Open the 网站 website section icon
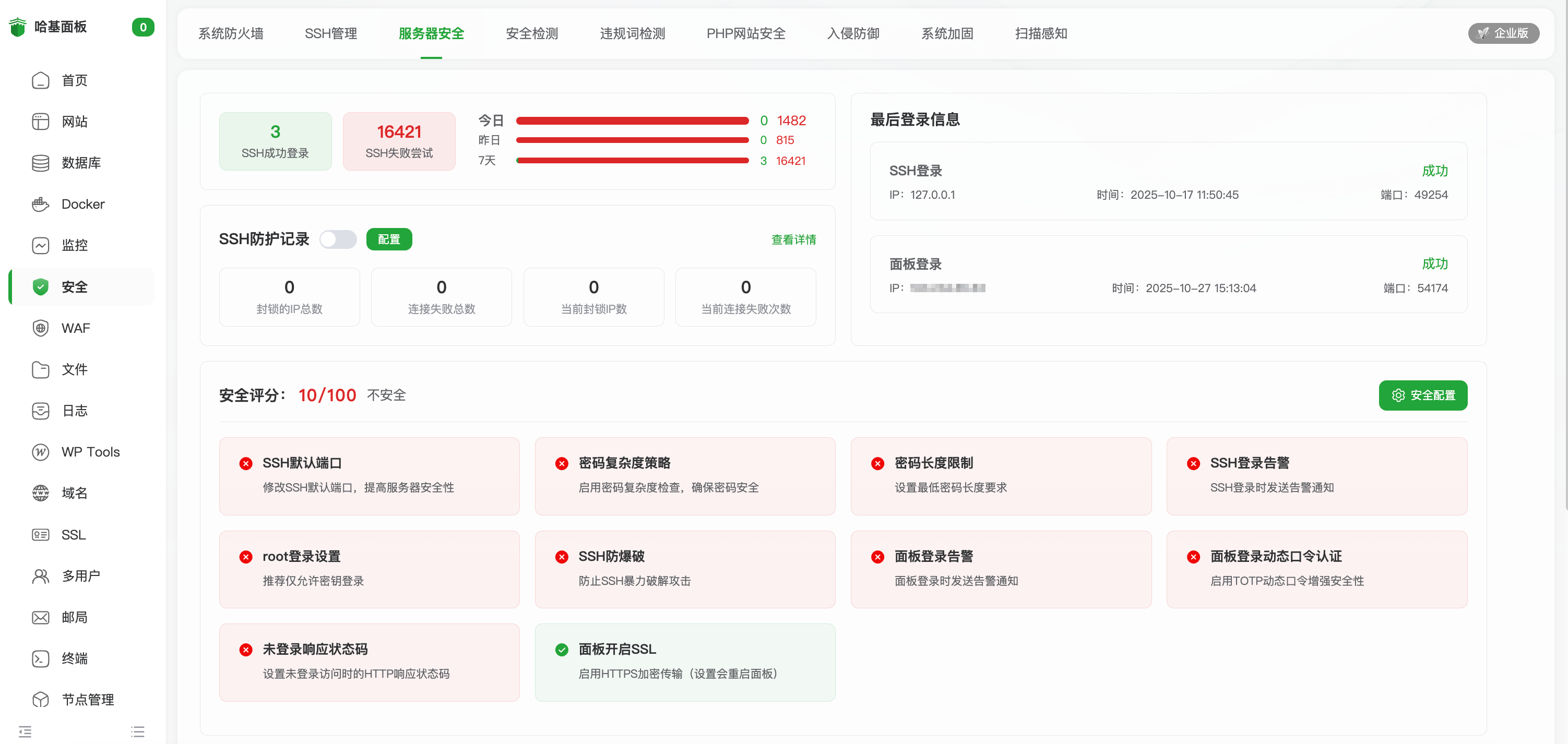1568x744 pixels. click(x=40, y=121)
